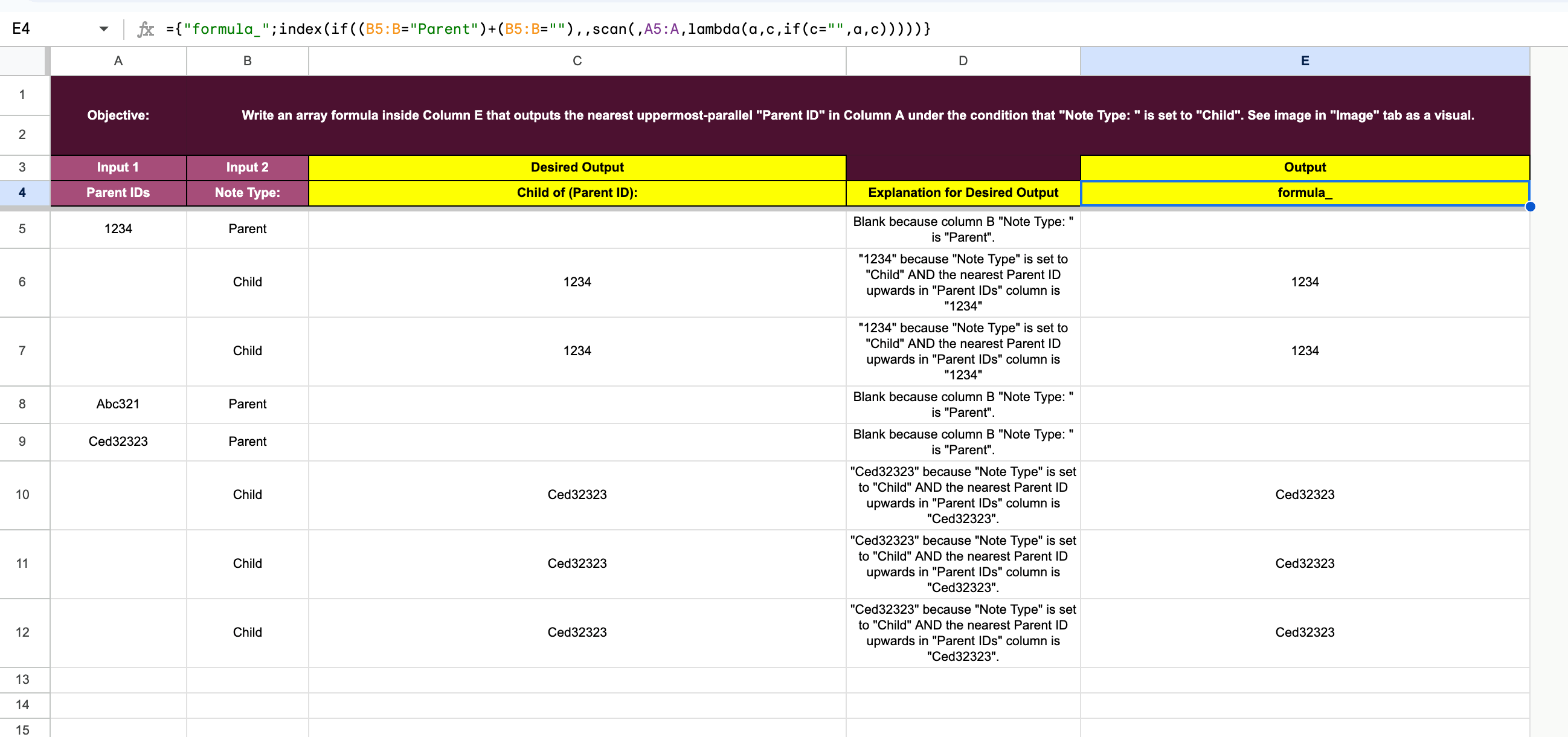Image resolution: width=1568 pixels, height=737 pixels.
Task: Click the blue fill handle of E4
Action: [x=1530, y=207]
